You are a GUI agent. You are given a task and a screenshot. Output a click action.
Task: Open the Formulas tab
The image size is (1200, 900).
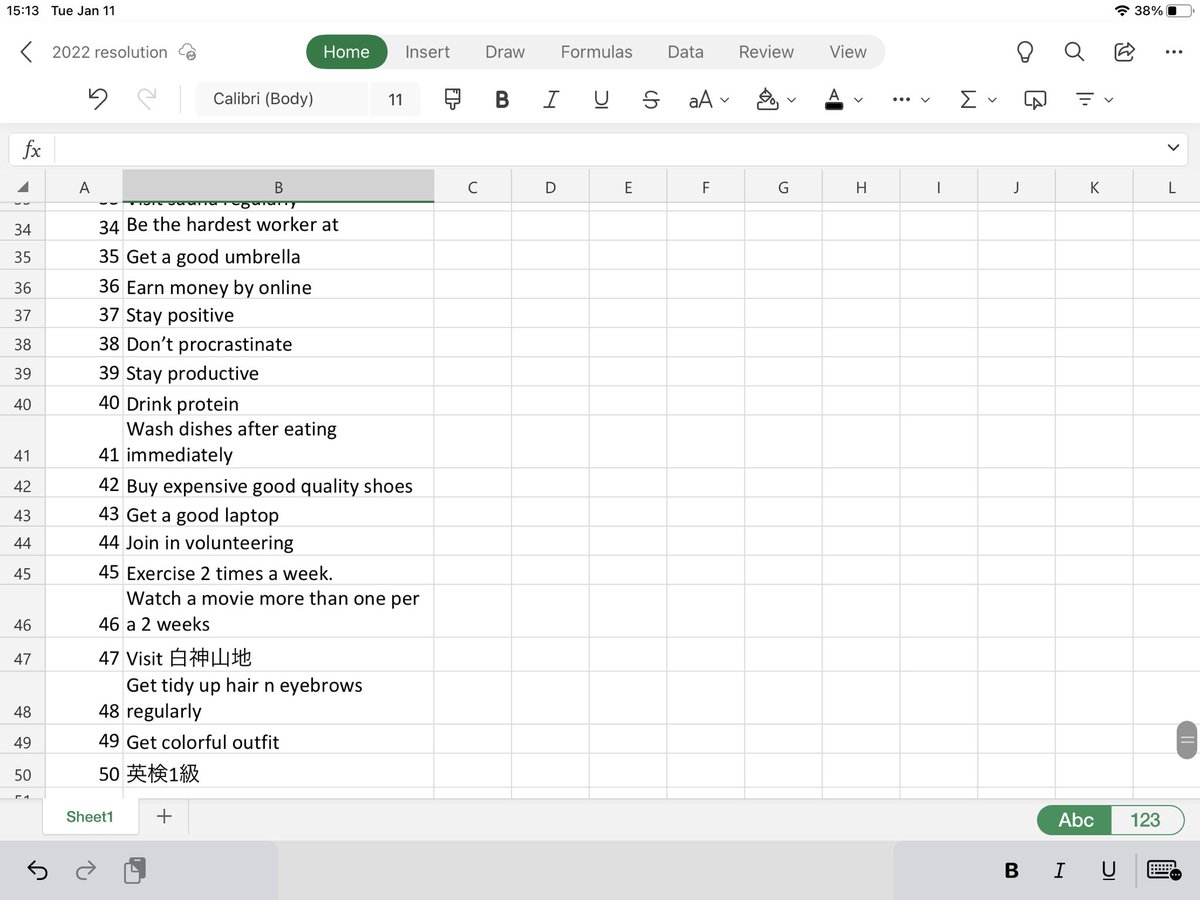tap(596, 52)
